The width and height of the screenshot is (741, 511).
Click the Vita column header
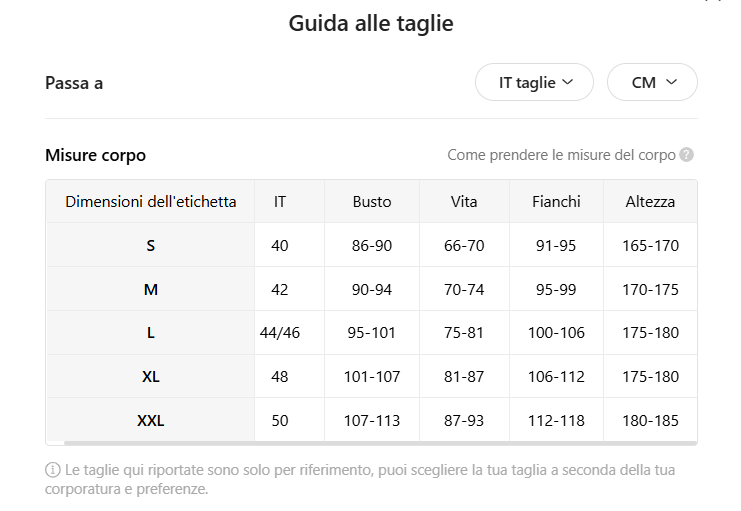[x=464, y=202]
